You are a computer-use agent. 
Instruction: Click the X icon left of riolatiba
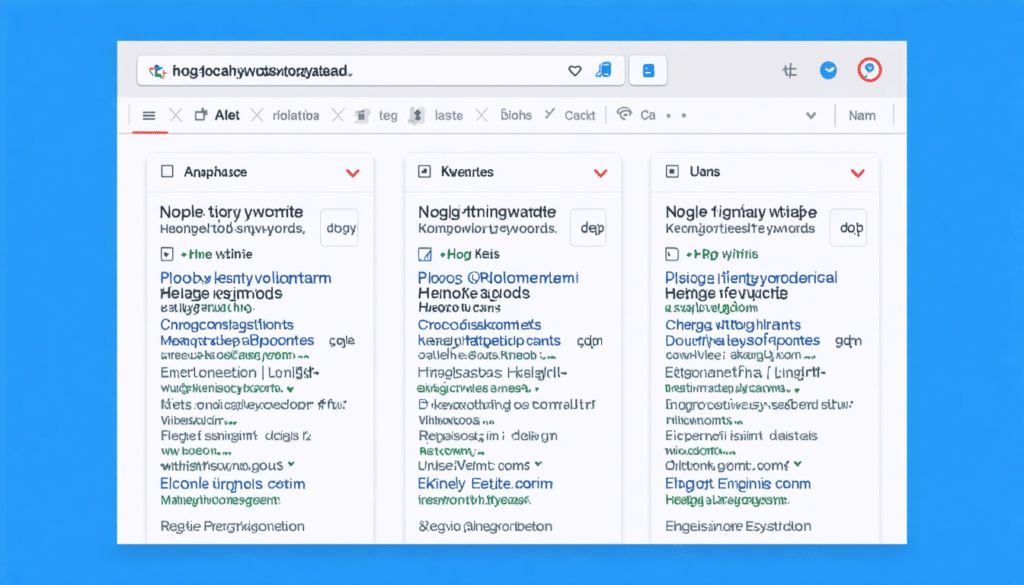[257, 116]
